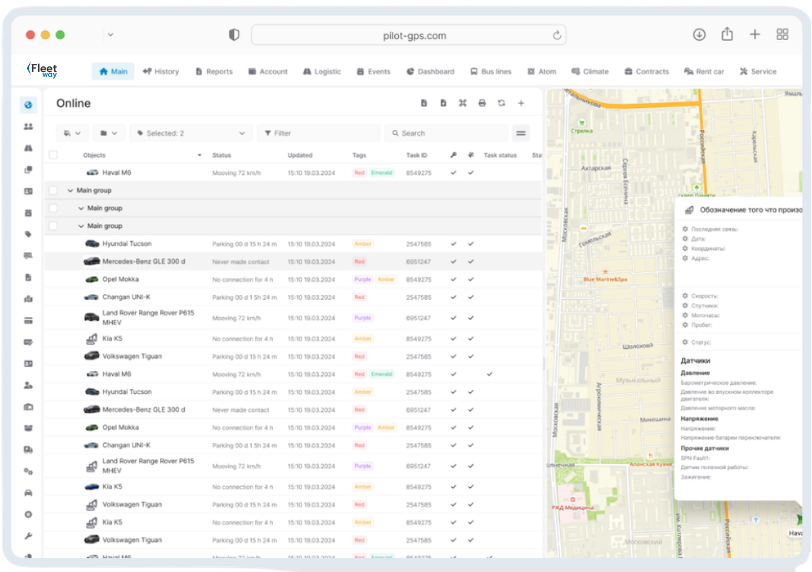Viewport: 812px width, 572px height.
Task: Open the users group sidebar icon
Action: point(28,126)
